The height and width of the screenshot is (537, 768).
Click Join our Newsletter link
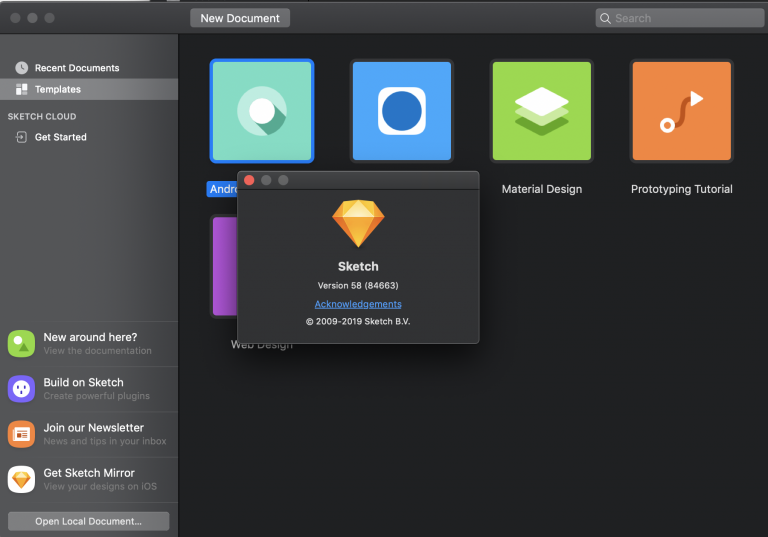[x=94, y=428]
